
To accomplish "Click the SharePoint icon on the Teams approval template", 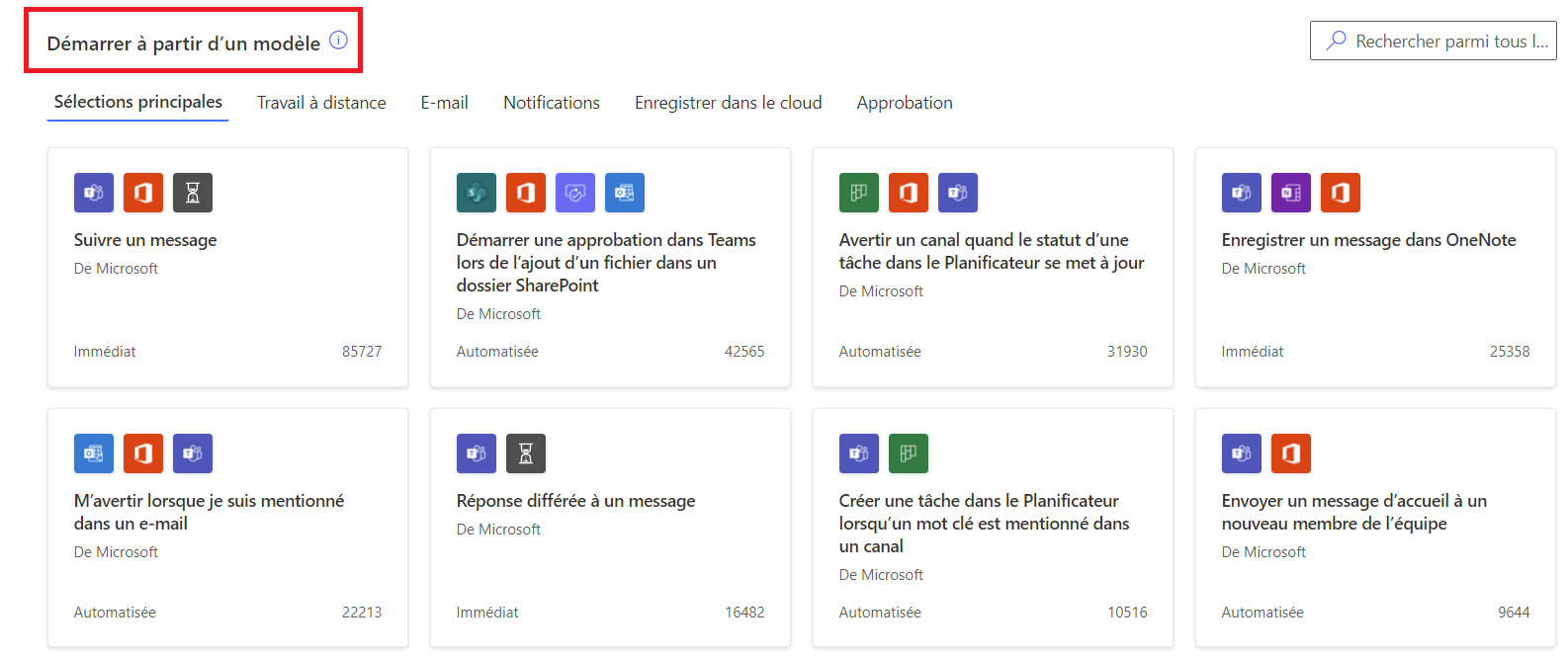I will coord(477,193).
